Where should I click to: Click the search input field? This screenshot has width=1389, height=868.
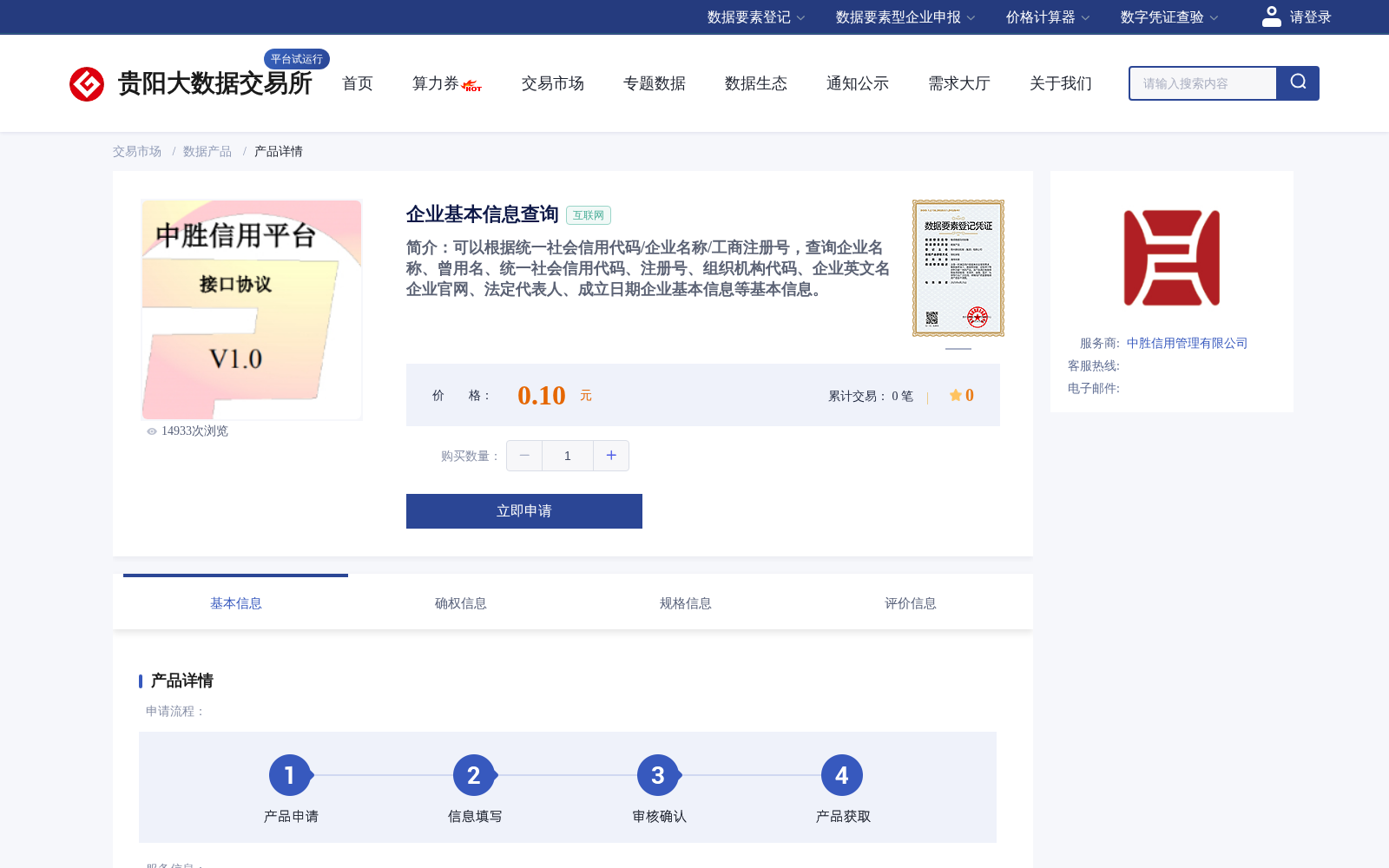(x=1203, y=83)
